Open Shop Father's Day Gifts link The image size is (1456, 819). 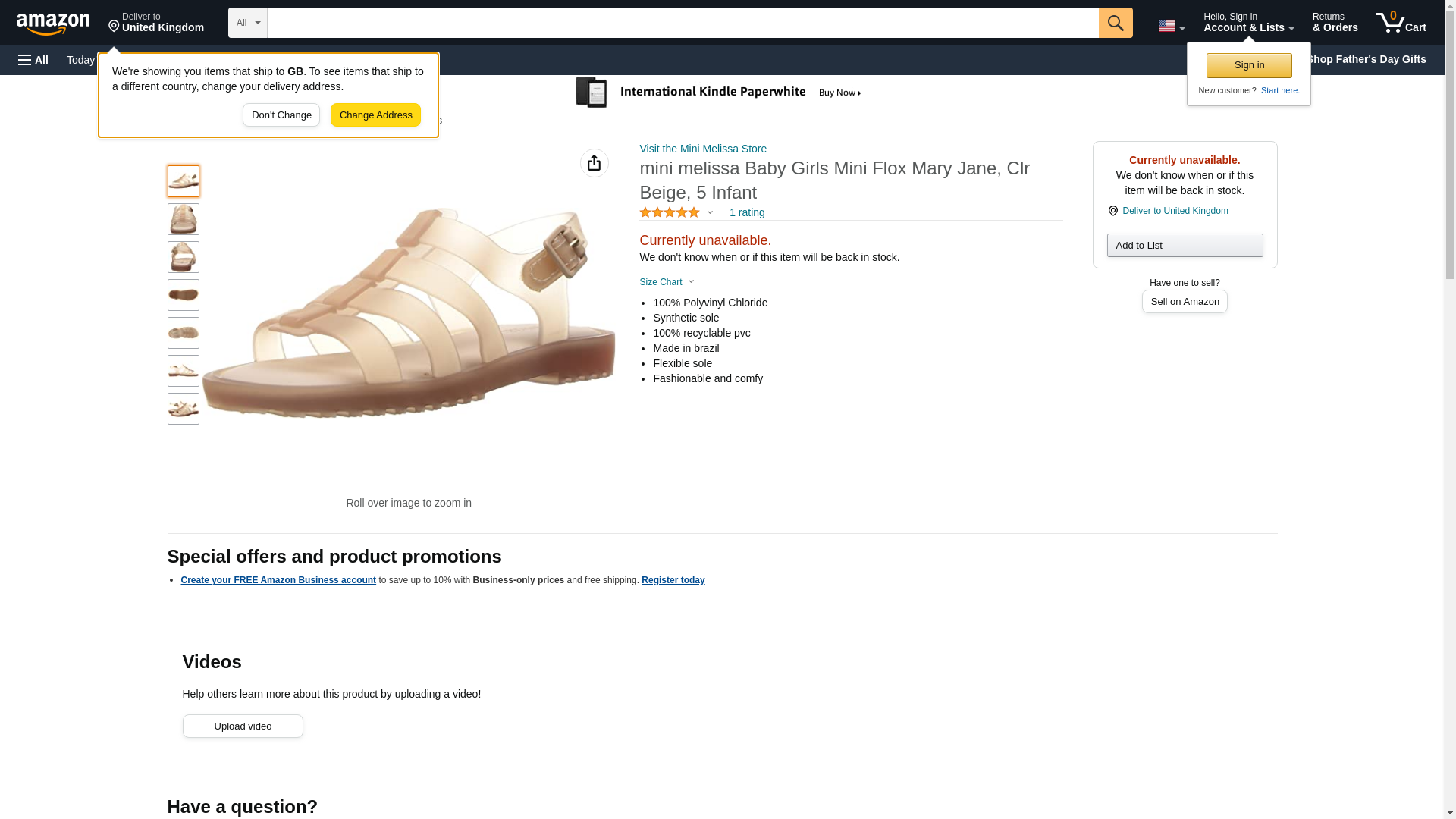click(x=1366, y=59)
